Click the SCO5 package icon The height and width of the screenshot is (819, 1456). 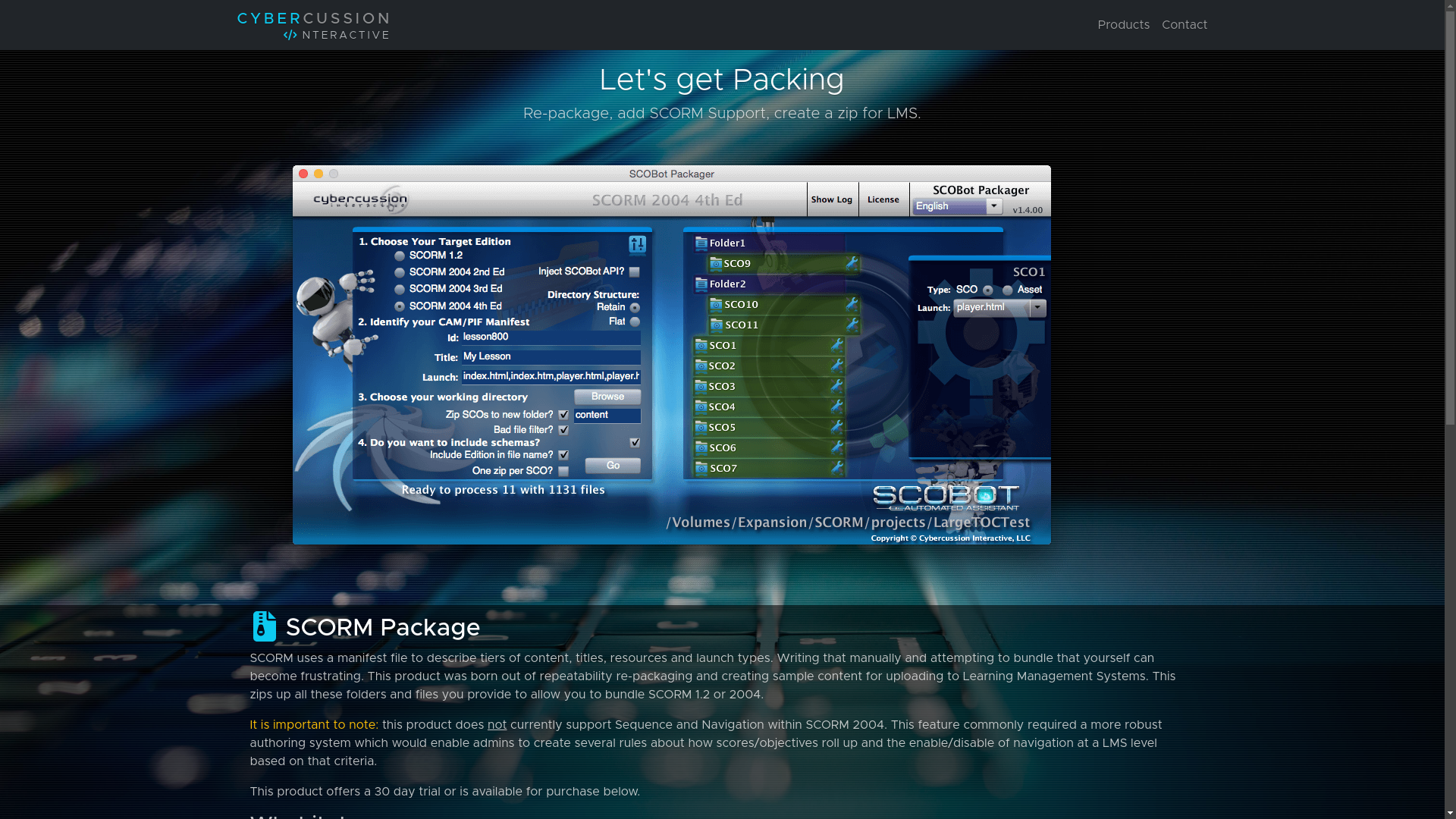click(x=701, y=428)
